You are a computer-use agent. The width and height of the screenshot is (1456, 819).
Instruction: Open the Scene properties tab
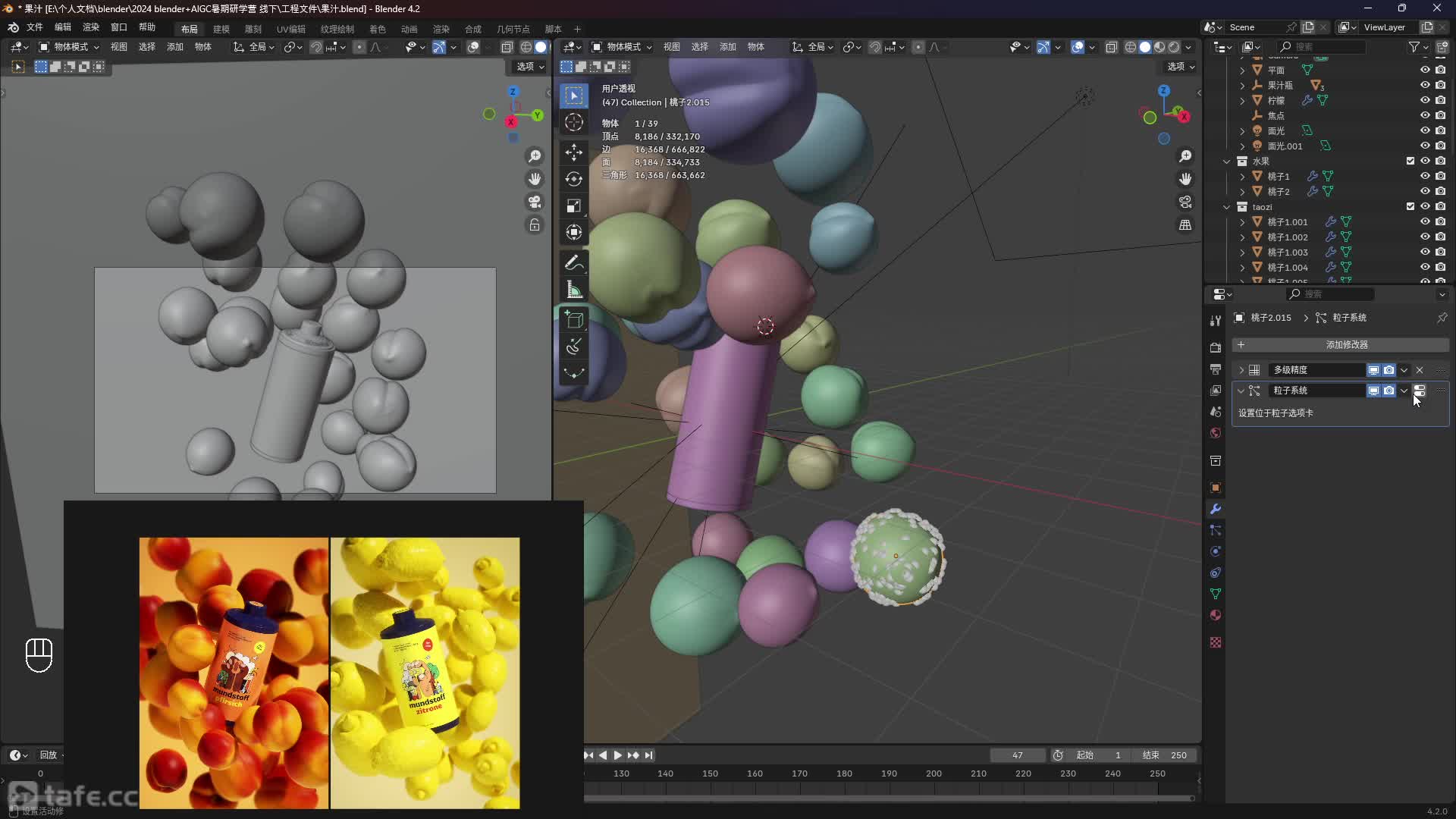[x=1216, y=411]
